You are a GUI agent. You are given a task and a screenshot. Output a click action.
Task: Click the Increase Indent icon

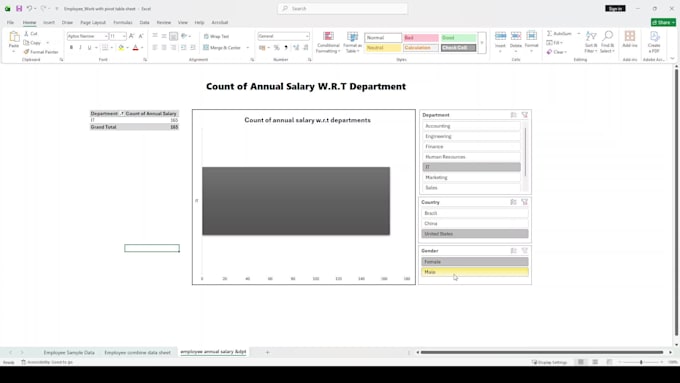pos(193,48)
